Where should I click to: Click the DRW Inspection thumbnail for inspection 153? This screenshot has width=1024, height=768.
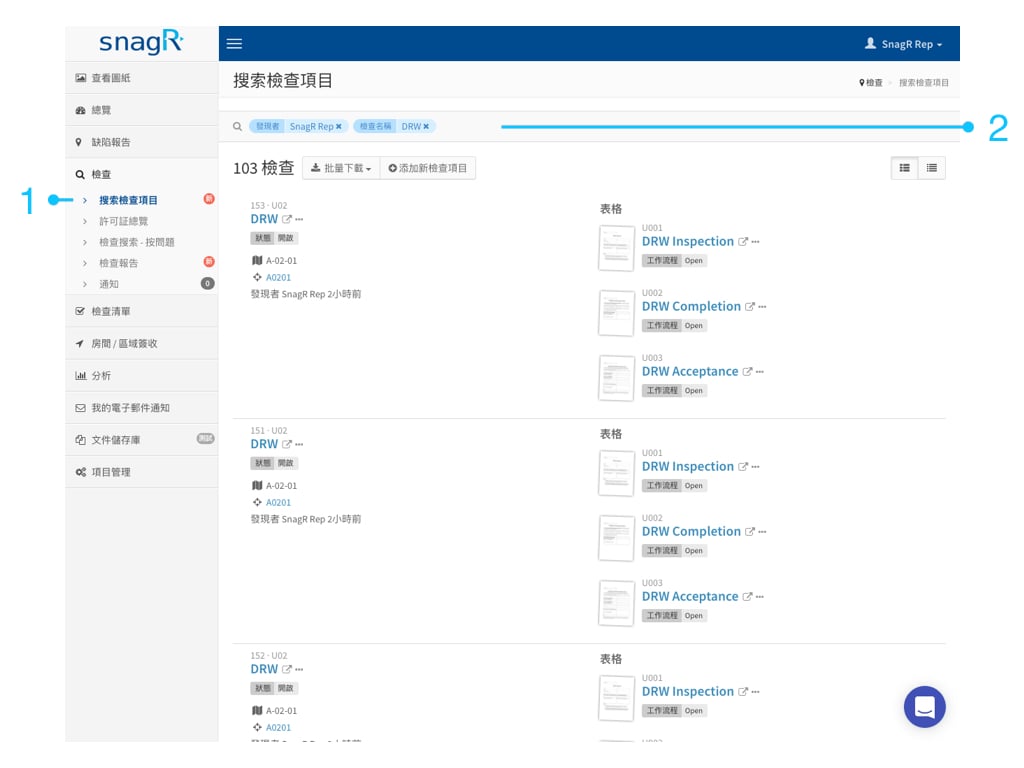click(x=616, y=248)
